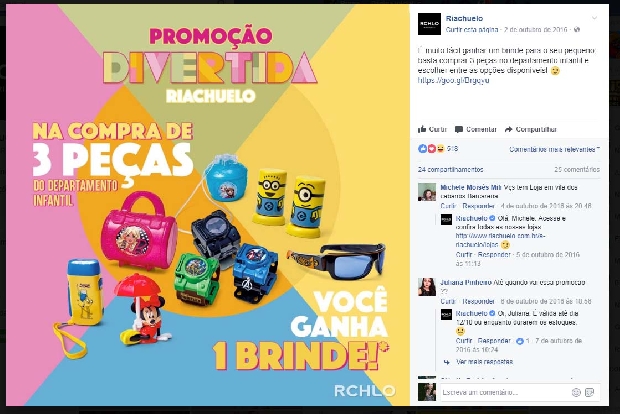Expand Comentários mais relevantes sort dropdown

554,149
